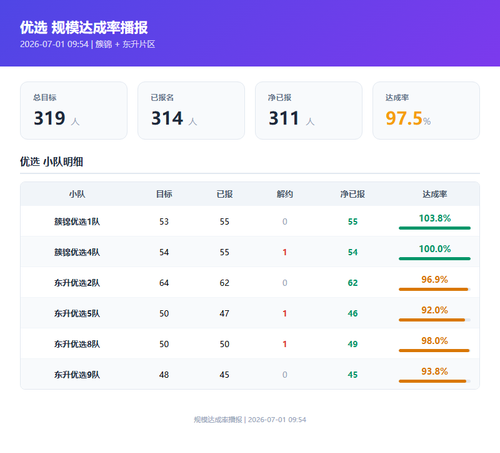Click green 净已报 45 in 东升优选9队 row

pos(353,375)
